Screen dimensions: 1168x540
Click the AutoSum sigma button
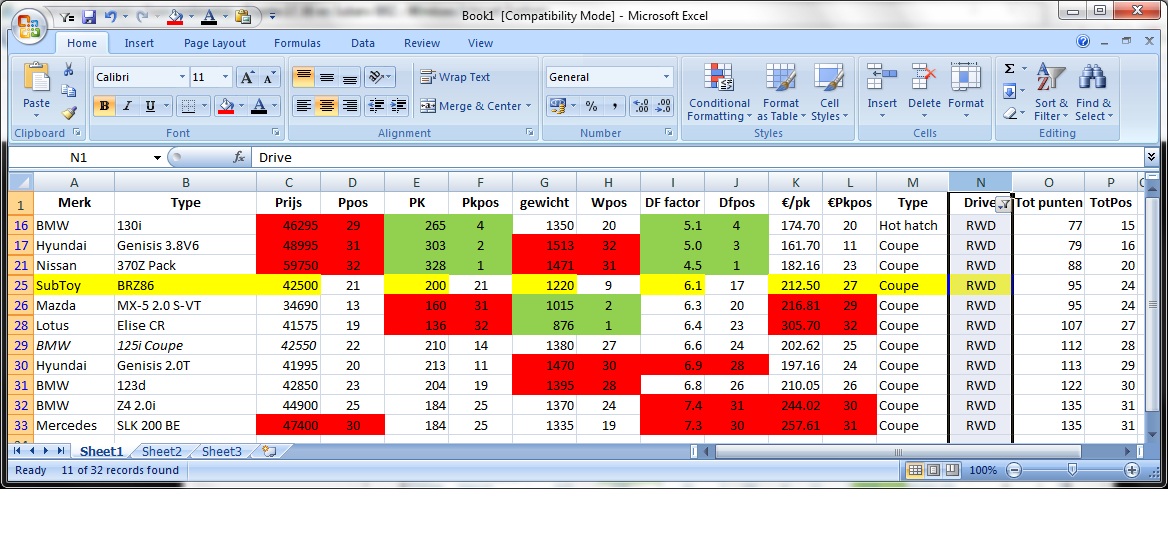(1009, 69)
